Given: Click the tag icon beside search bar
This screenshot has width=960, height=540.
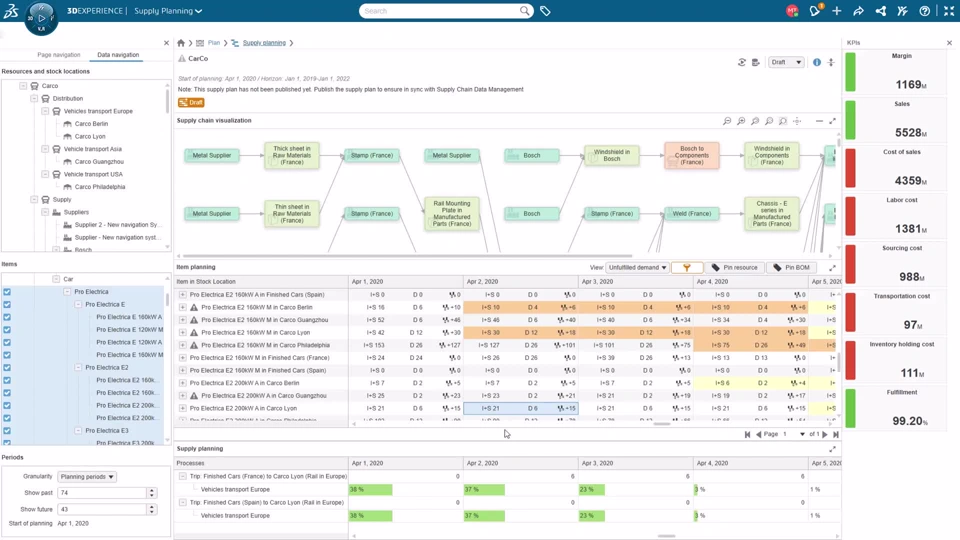Looking at the screenshot, I should (x=545, y=11).
